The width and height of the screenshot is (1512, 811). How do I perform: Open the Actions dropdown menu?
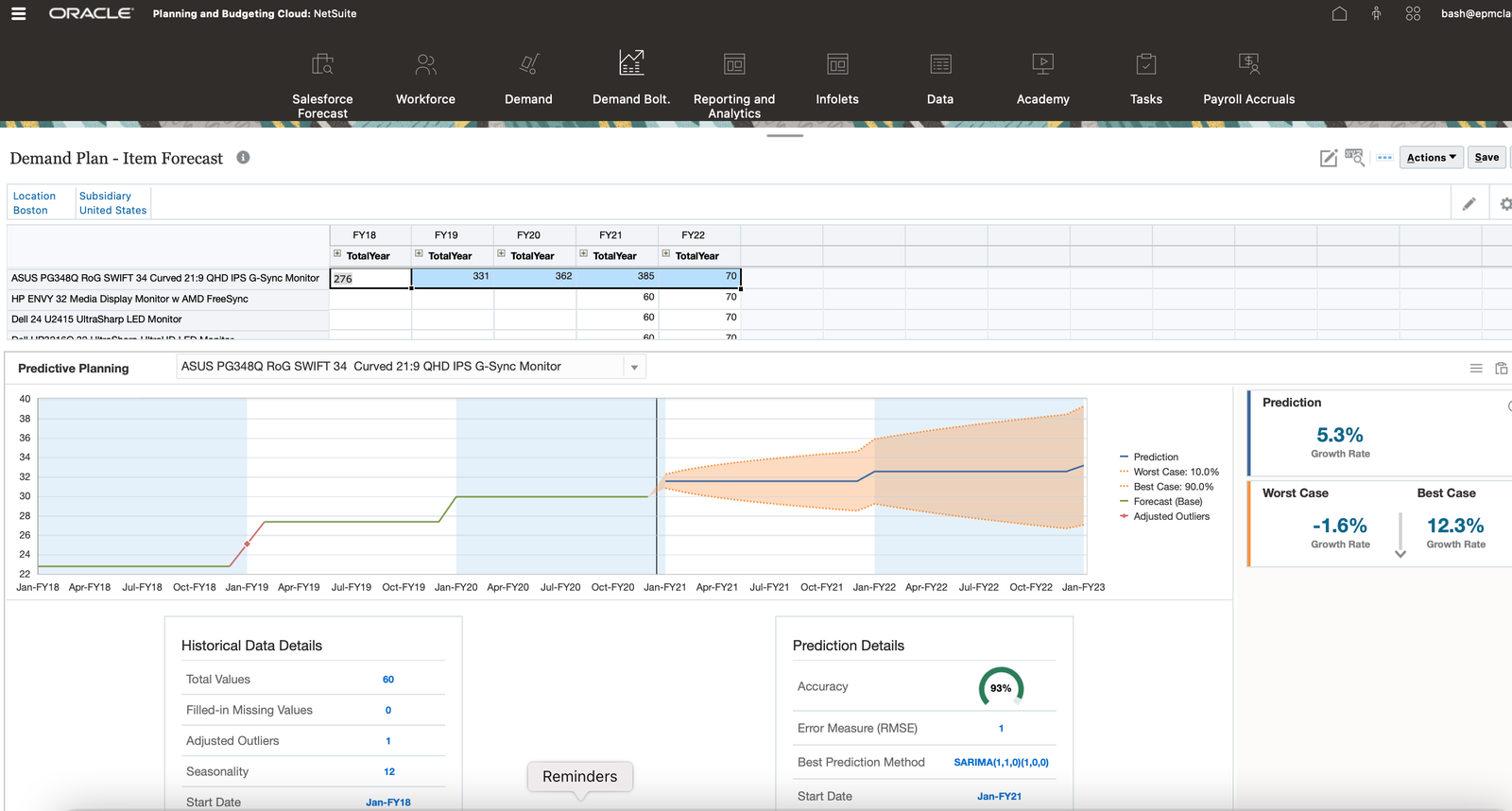[1431, 158]
